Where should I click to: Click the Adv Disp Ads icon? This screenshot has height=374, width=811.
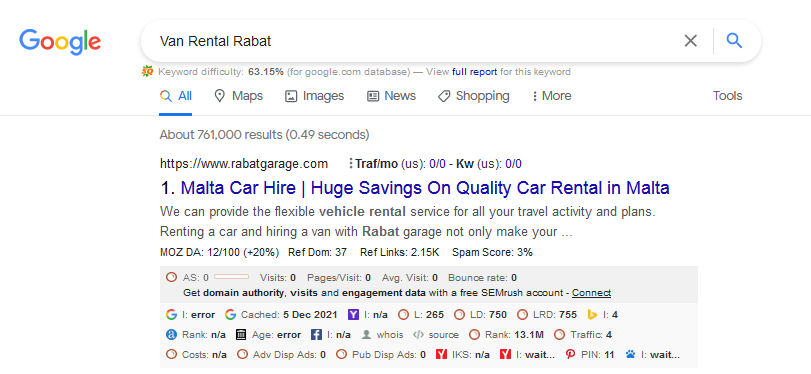242,355
